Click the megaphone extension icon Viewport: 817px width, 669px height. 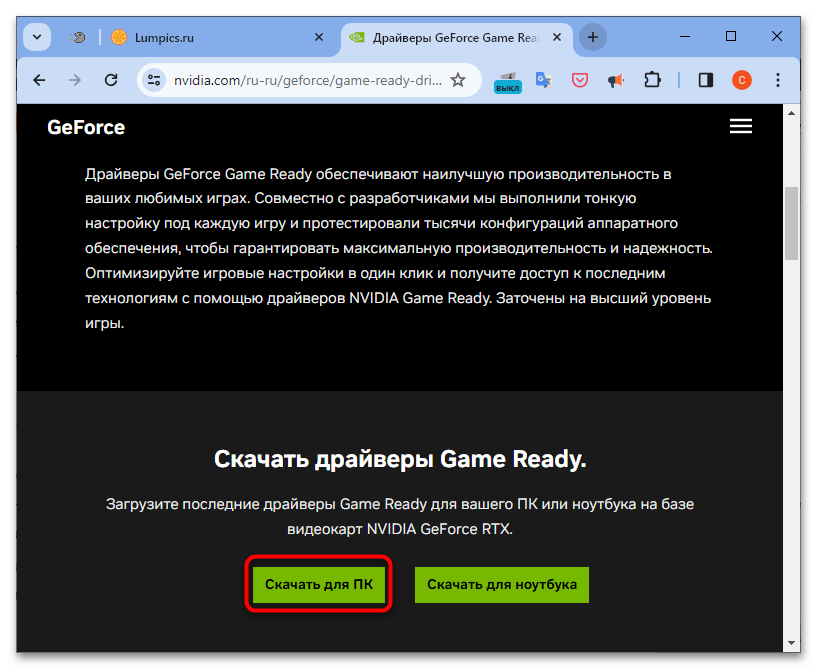click(x=616, y=80)
